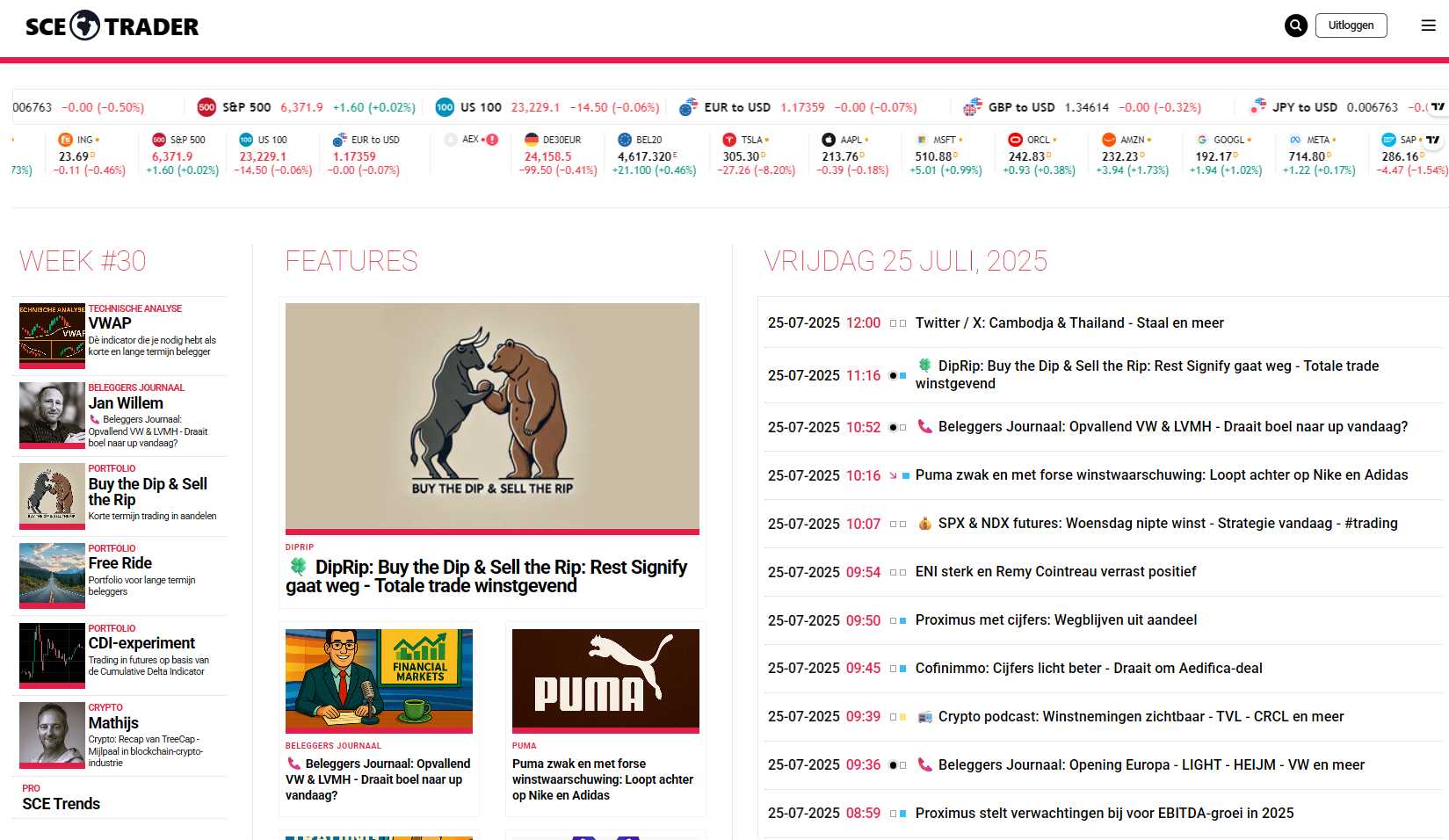This screenshot has height=840, width=1449.
Task: Open the Puma logo image
Action: [x=605, y=681]
